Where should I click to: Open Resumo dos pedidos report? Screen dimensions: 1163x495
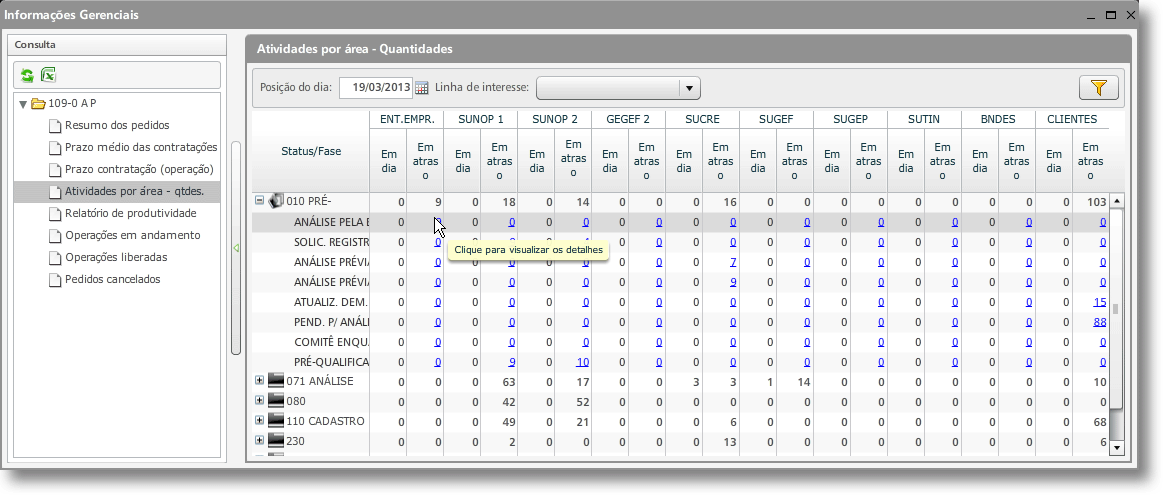tap(117, 125)
